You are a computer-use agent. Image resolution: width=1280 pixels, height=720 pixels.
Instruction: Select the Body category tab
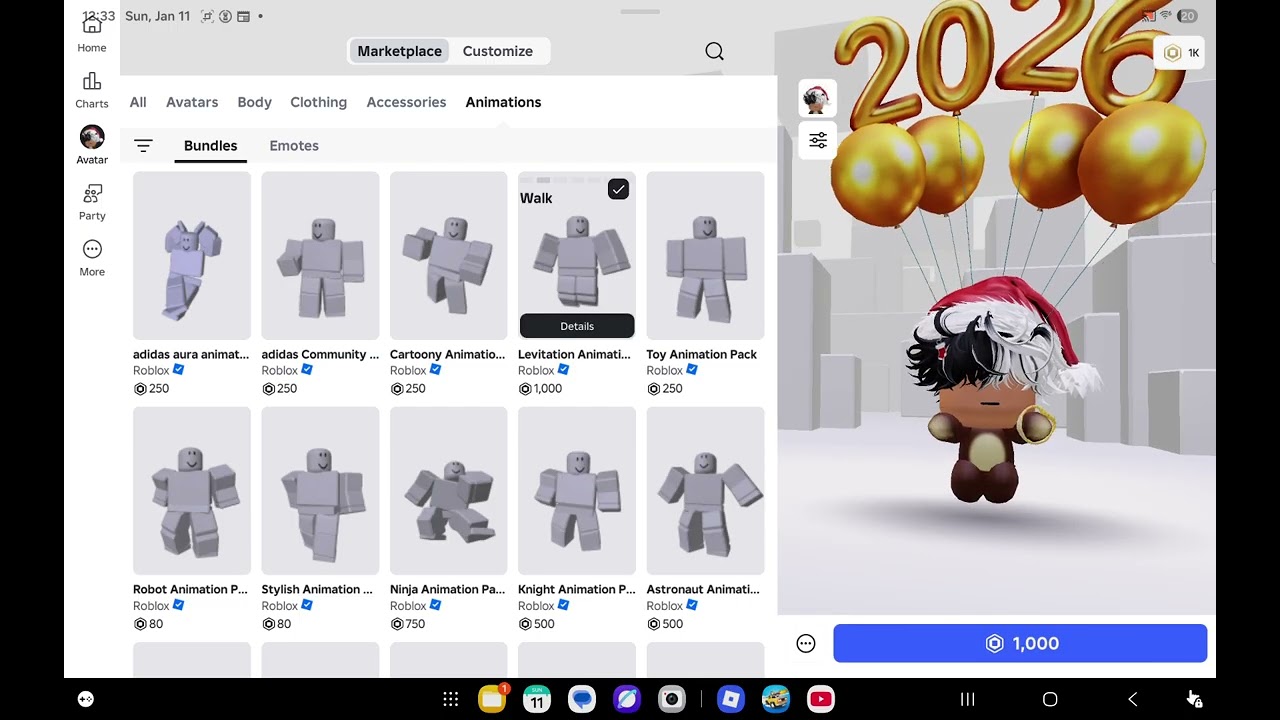pos(254,102)
